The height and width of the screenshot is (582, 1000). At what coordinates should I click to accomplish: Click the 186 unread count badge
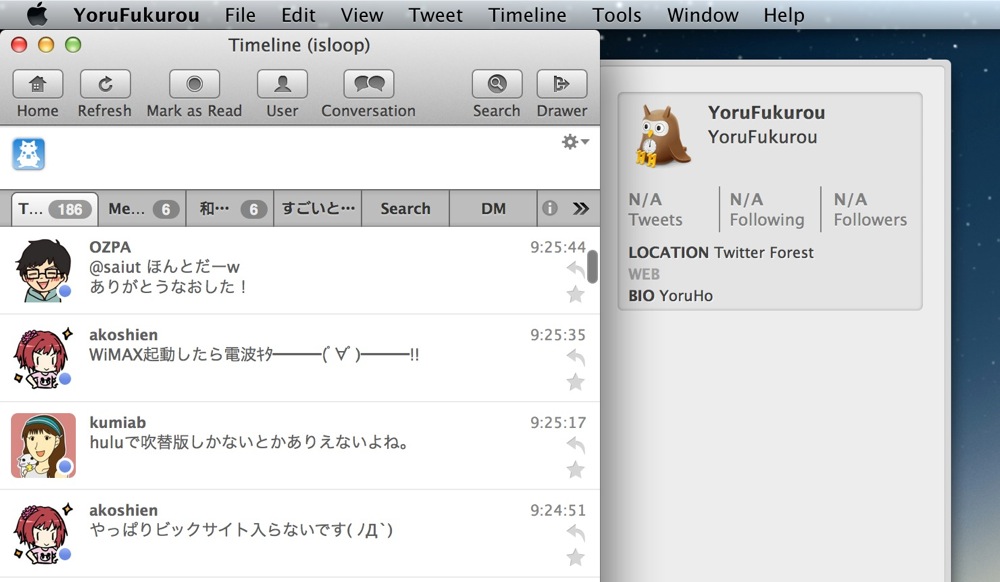point(70,209)
